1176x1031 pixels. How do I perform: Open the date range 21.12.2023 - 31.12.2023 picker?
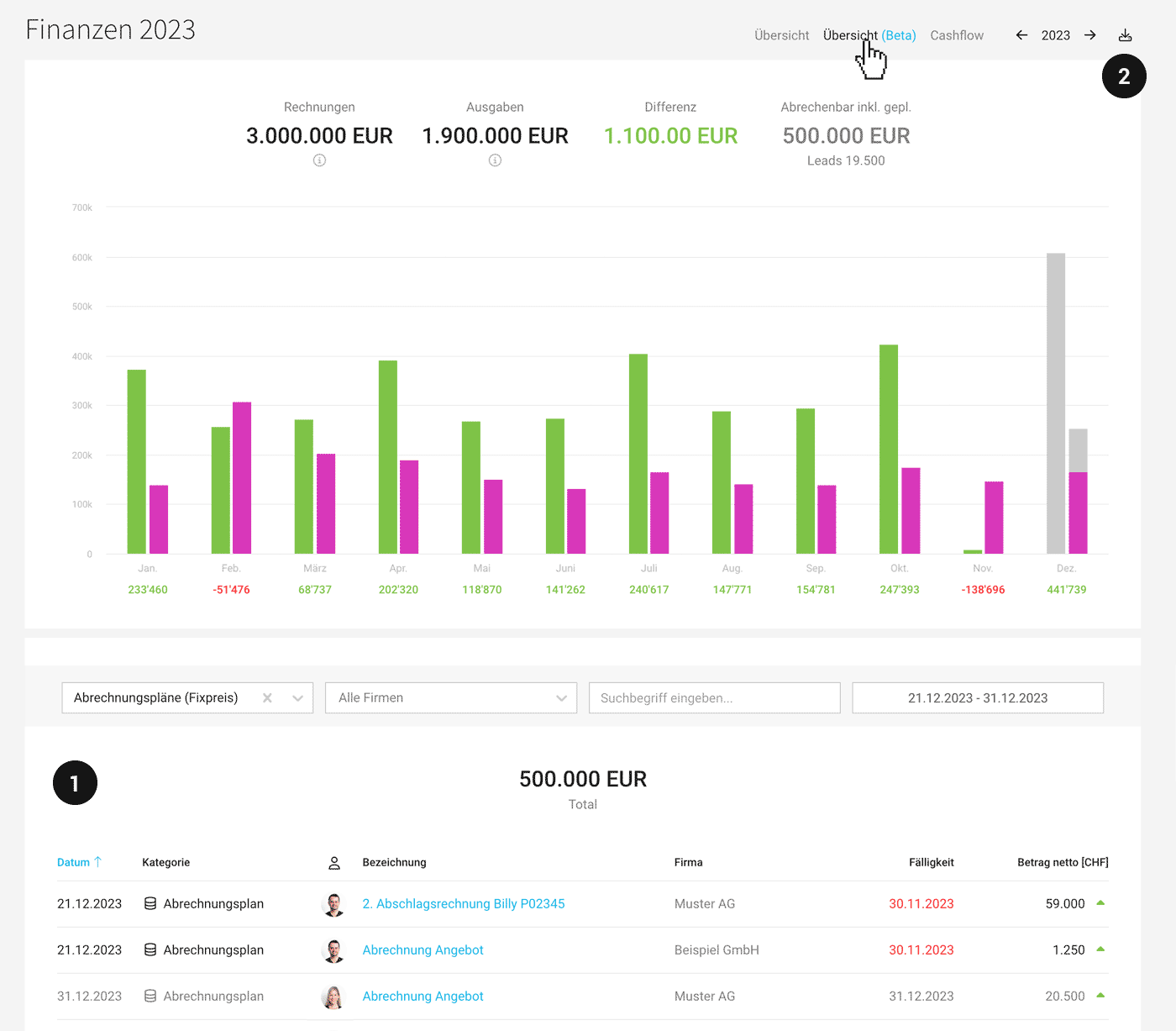tap(977, 698)
